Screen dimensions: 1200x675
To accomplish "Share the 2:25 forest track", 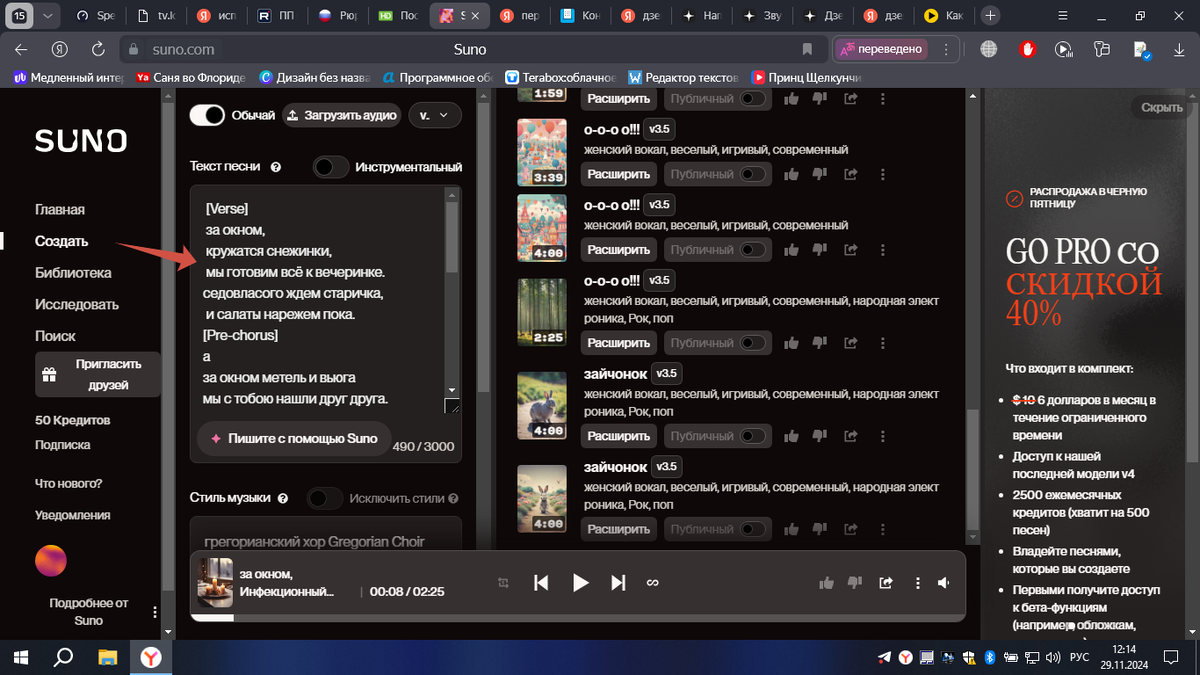I will point(851,343).
